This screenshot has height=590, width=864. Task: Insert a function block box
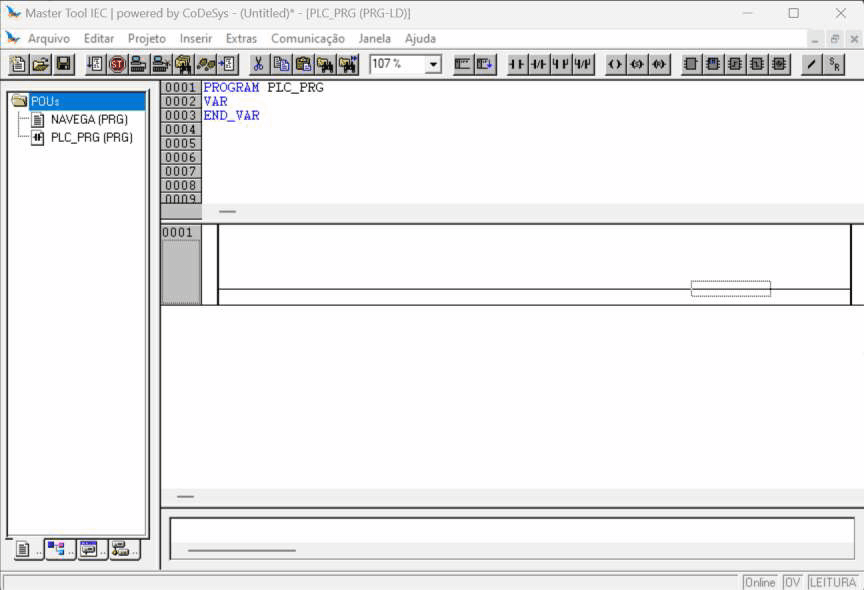[690, 64]
